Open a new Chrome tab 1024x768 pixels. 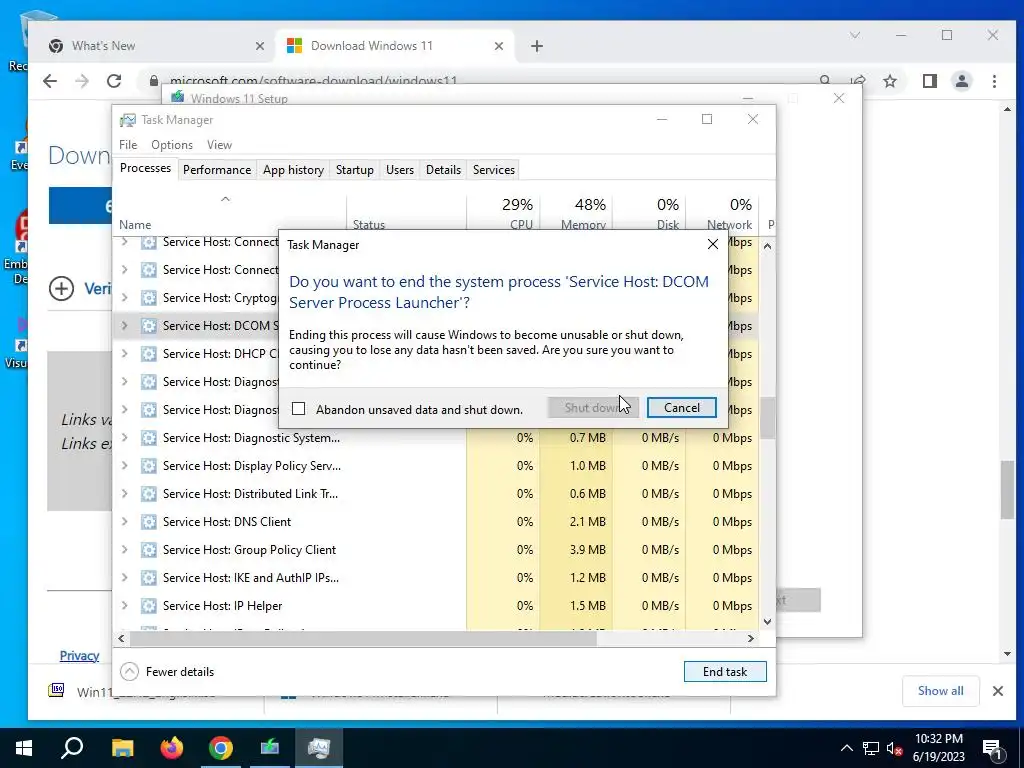537,46
